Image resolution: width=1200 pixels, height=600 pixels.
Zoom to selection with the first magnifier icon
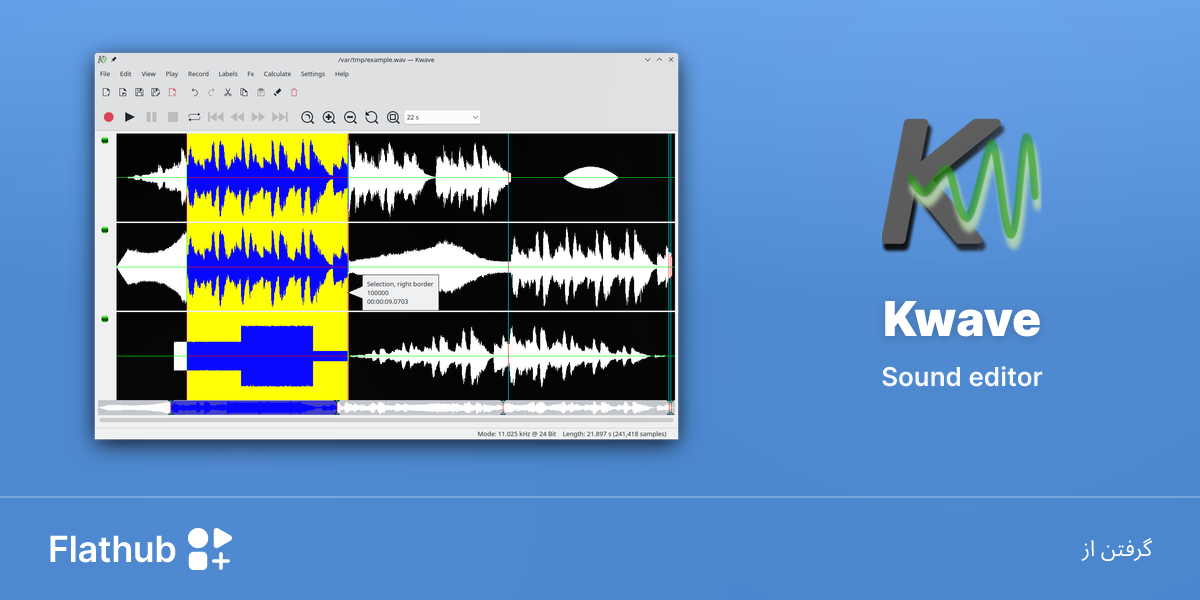pos(308,117)
